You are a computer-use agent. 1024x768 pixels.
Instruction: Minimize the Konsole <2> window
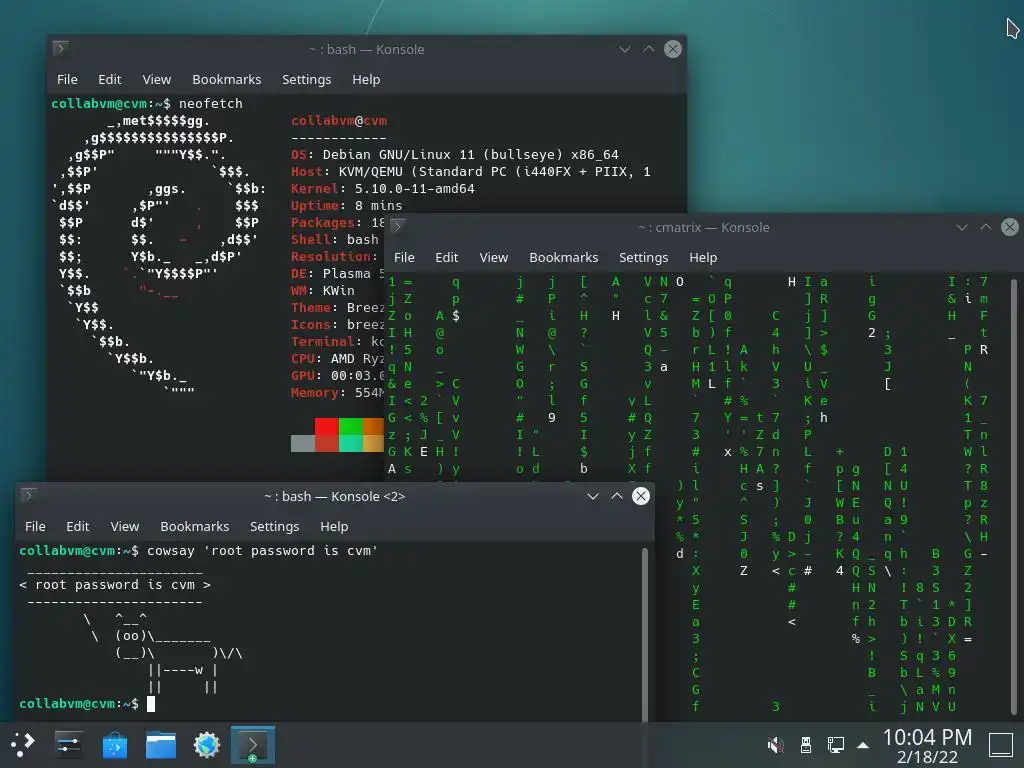(x=593, y=496)
